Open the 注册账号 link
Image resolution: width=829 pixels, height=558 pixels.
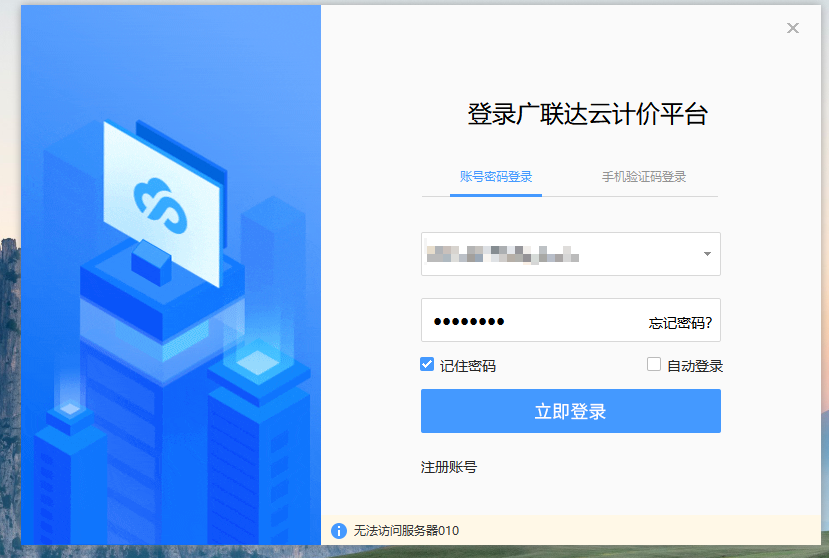(449, 467)
